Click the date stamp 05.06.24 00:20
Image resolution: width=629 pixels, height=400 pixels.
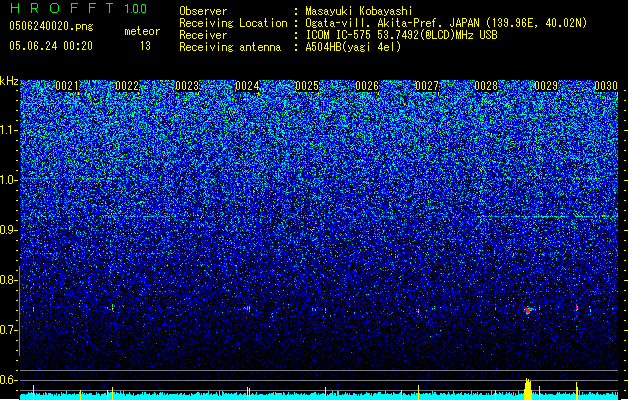(51, 46)
